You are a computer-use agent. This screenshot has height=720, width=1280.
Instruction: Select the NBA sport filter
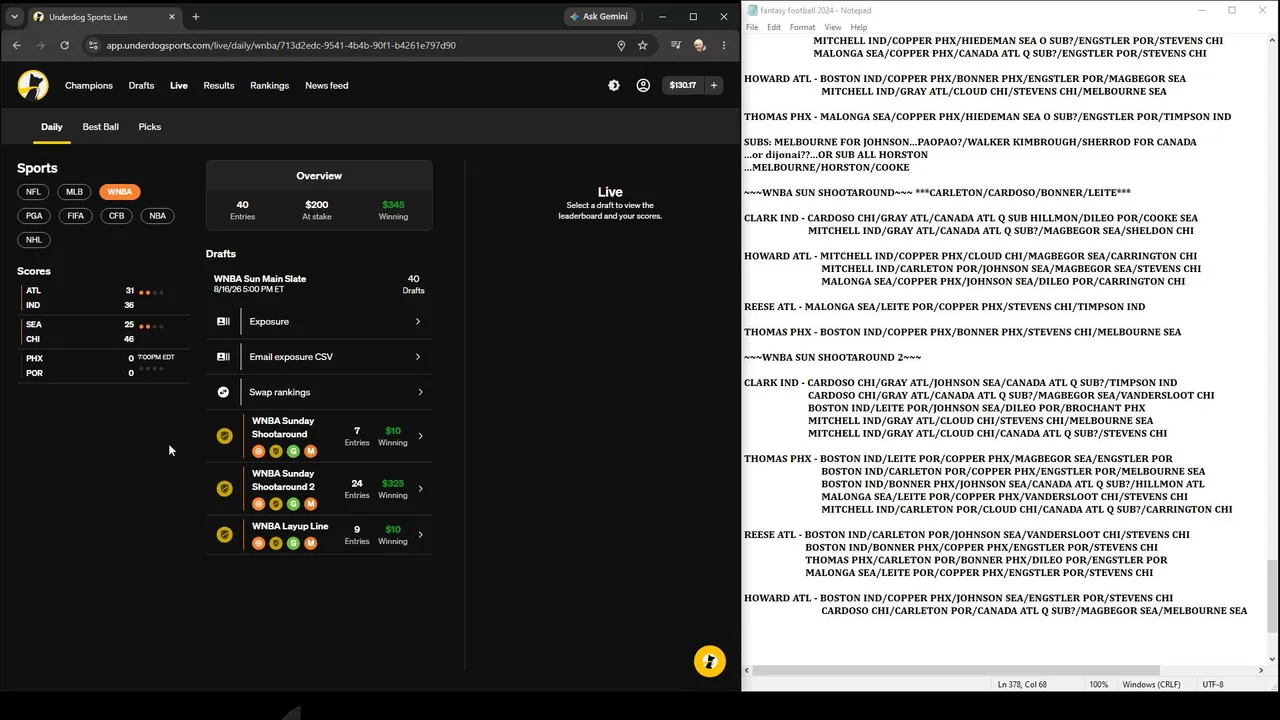tap(158, 216)
